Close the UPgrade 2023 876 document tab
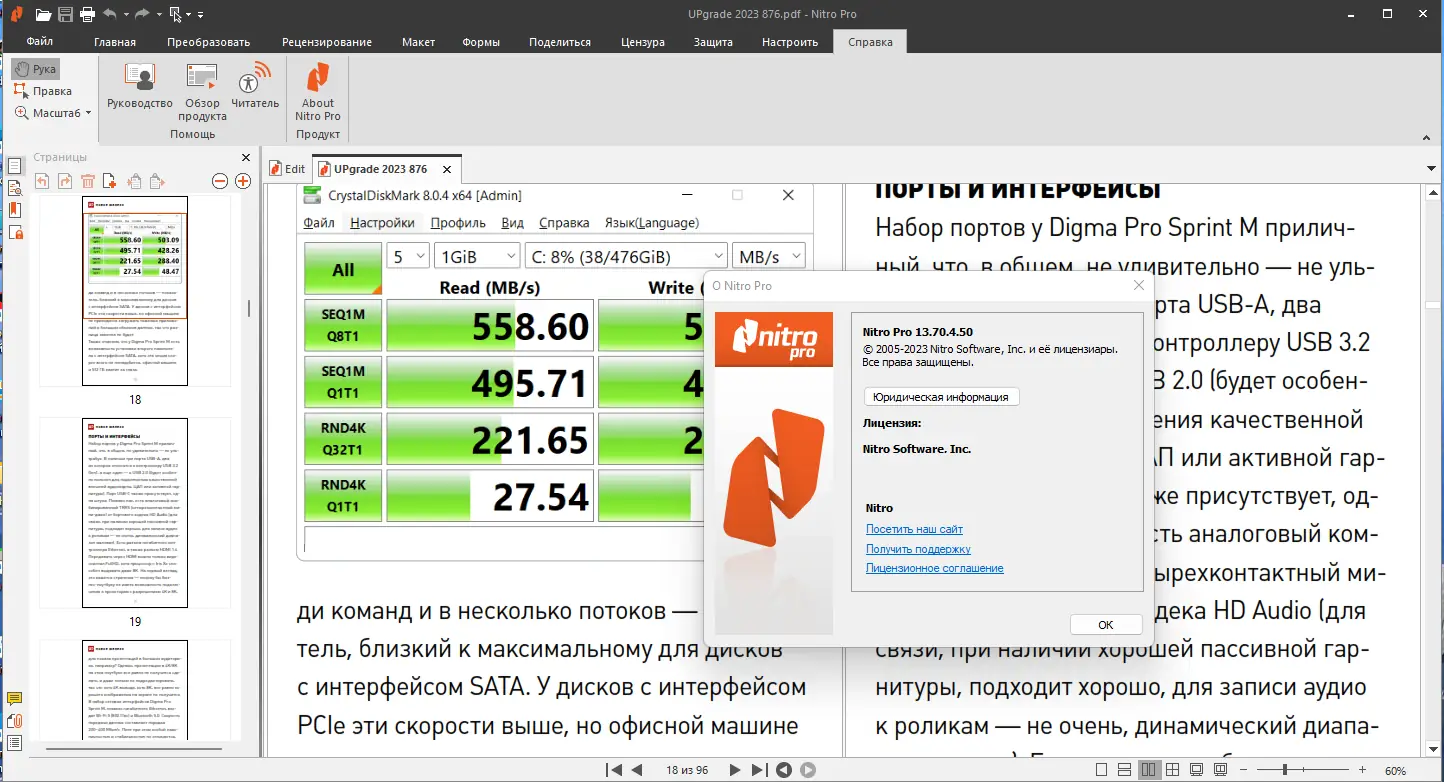 tap(449, 169)
